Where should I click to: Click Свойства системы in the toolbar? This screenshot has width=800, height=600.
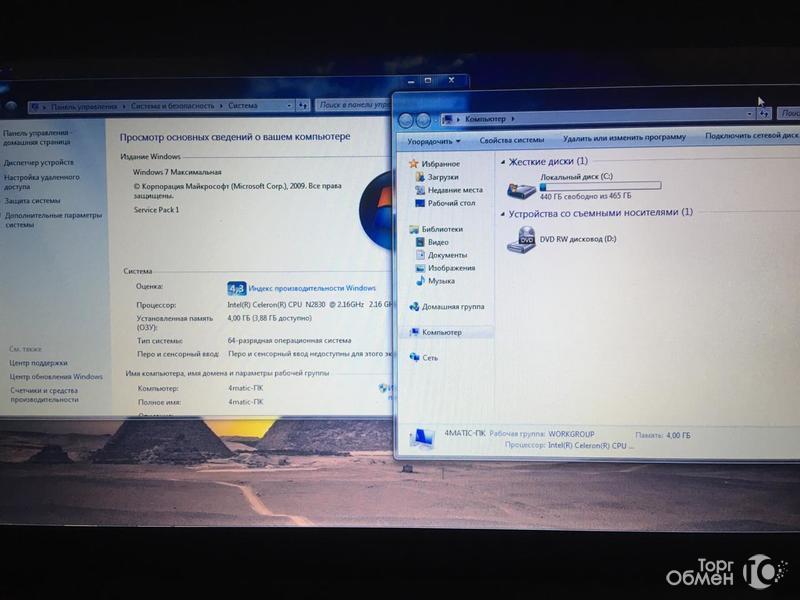(x=511, y=140)
